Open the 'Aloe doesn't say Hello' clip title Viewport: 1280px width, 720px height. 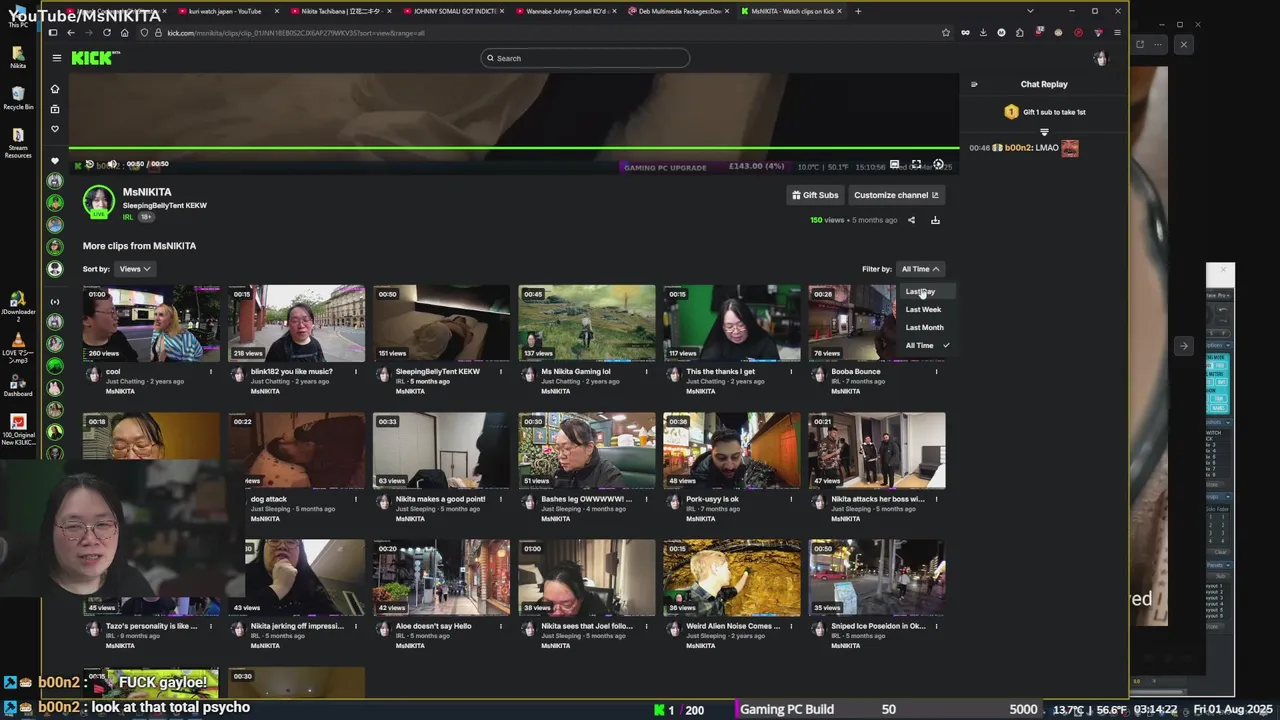433,626
